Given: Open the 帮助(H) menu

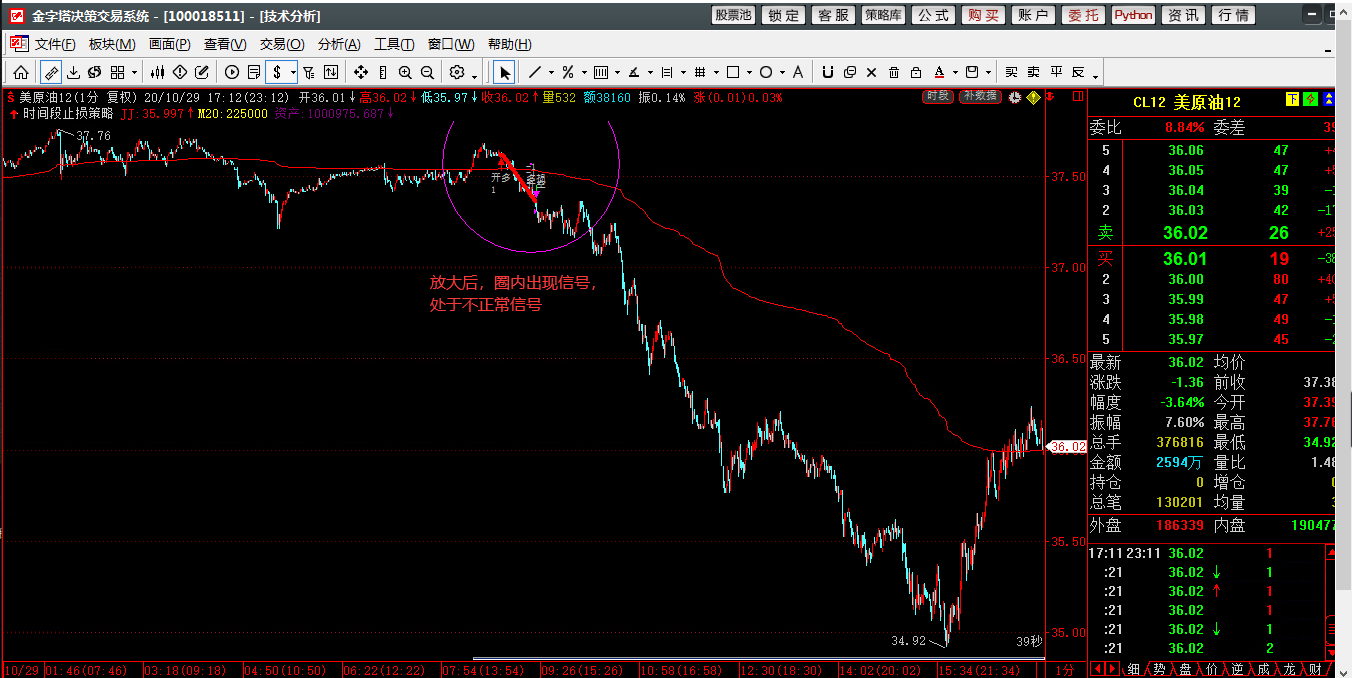Looking at the screenshot, I should pos(510,44).
